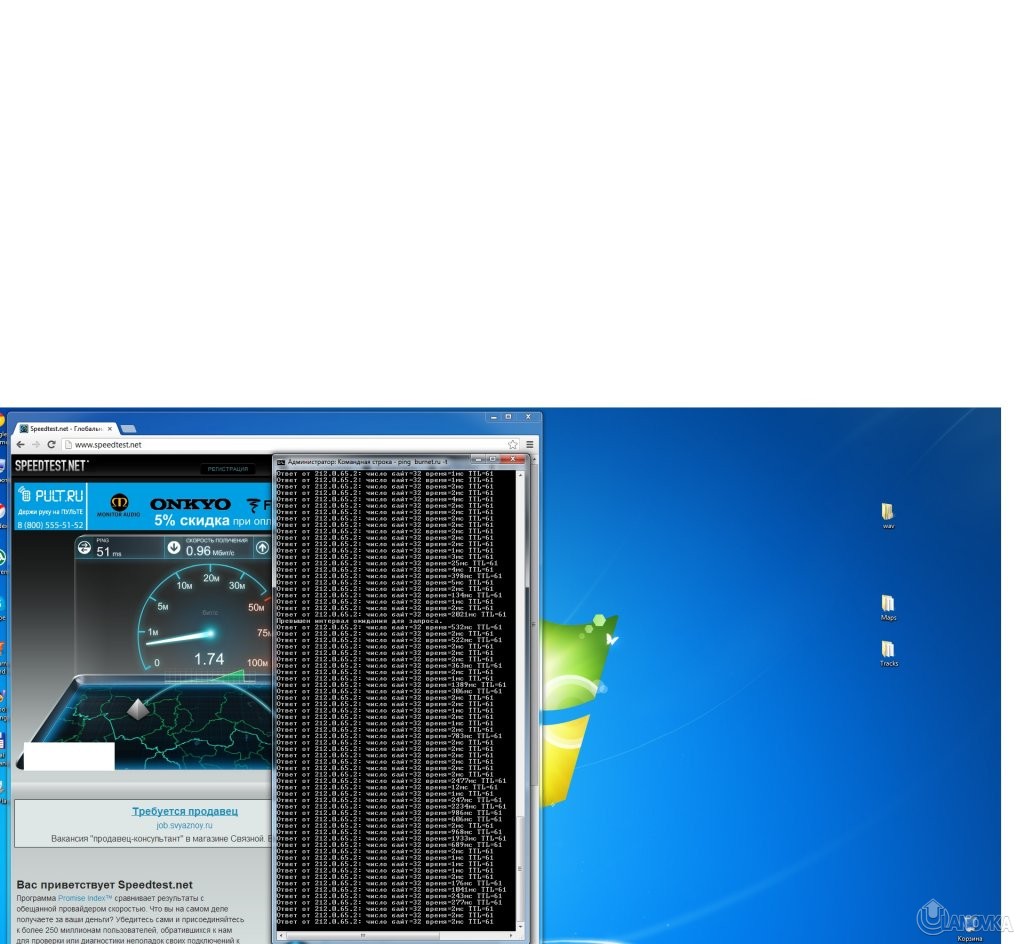Bookmark this page with the star icon
This screenshot has width=1024, height=944.
[513, 445]
